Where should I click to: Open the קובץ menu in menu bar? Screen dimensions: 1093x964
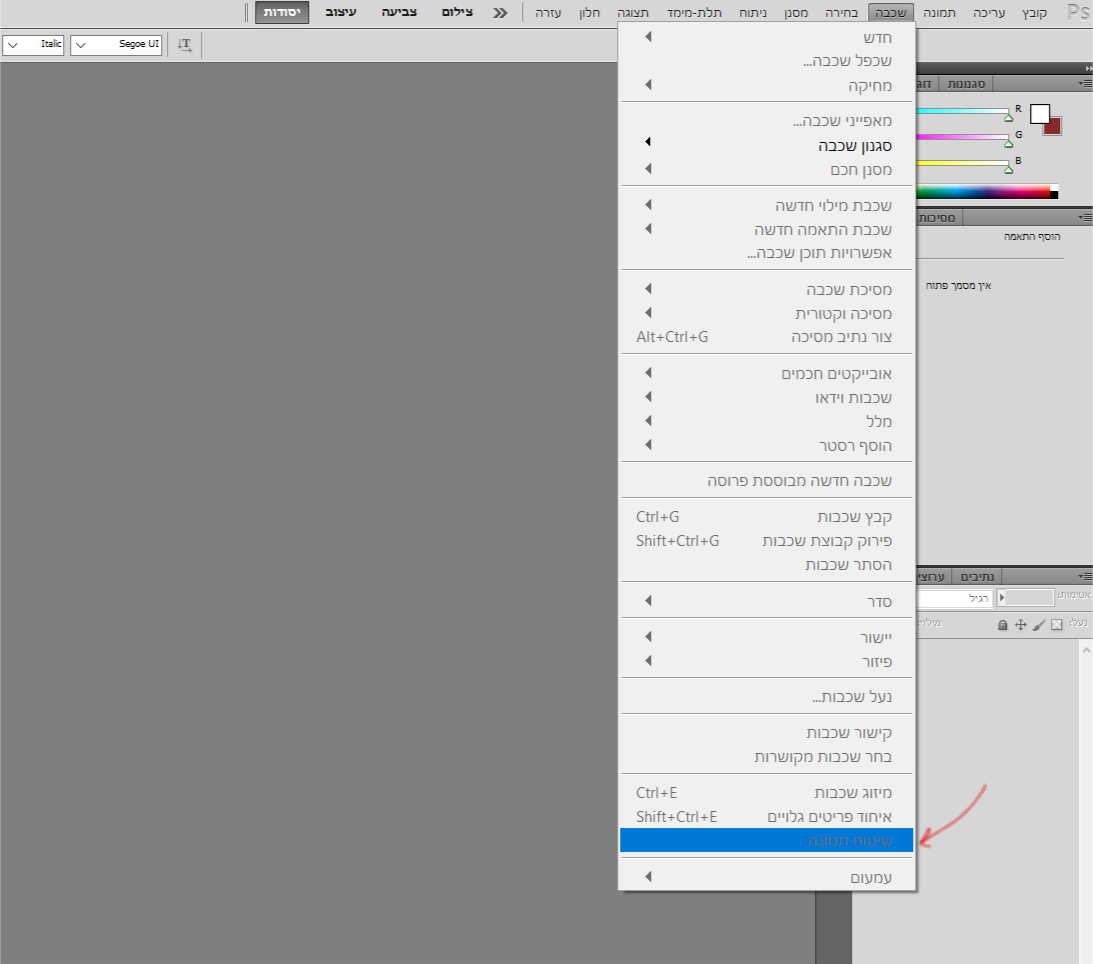[x=1034, y=13]
